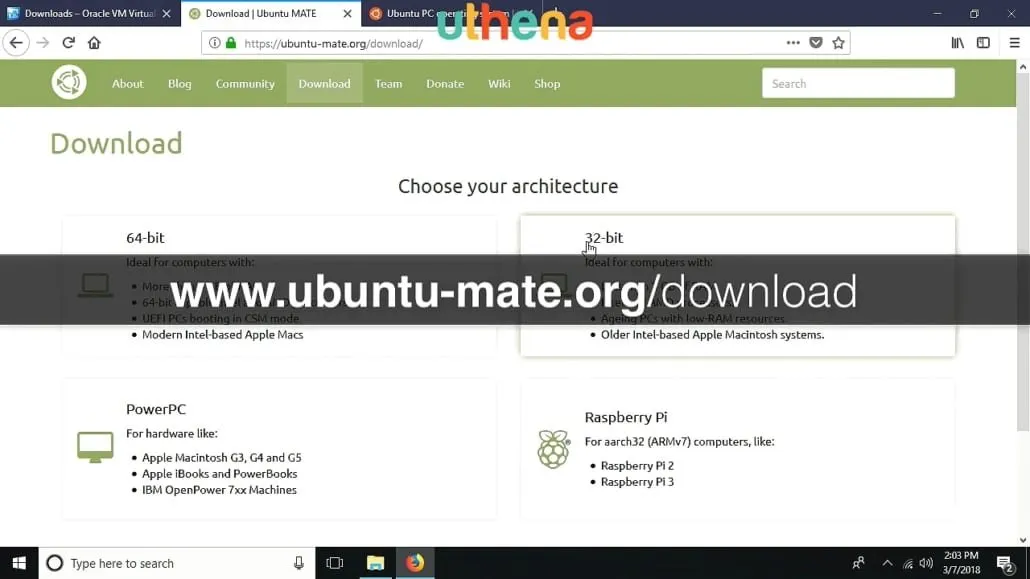Close the Downloads Oracle VM VirtualBox tab
Image resolution: width=1030 pixels, height=579 pixels.
(x=166, y=13)
